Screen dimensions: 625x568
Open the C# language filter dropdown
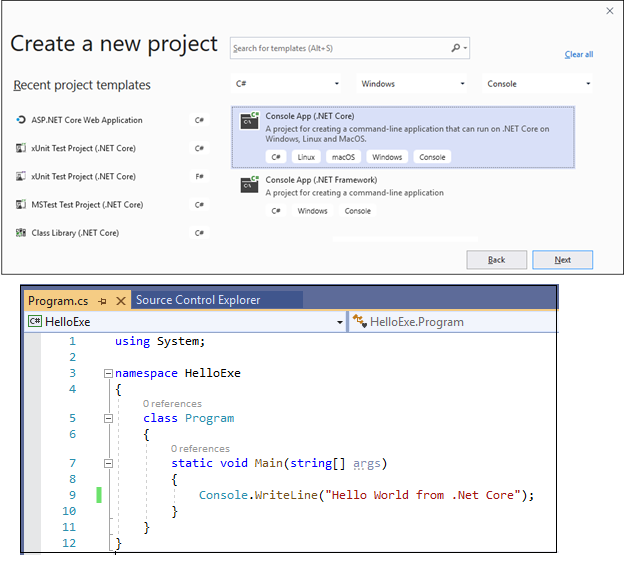click(x=285, y=84)
